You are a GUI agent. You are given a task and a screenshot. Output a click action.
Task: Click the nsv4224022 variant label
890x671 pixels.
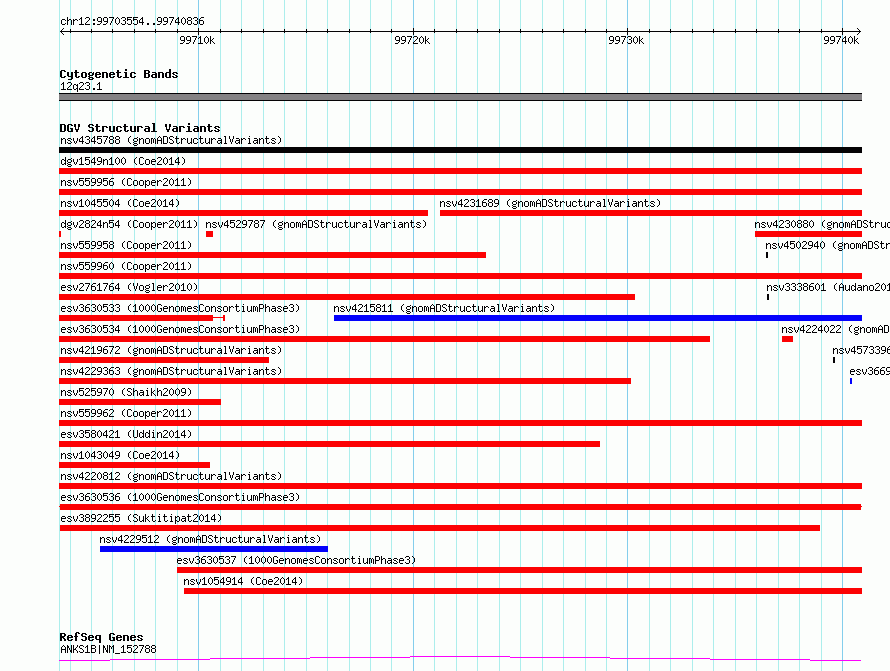(x=836, y=329)
